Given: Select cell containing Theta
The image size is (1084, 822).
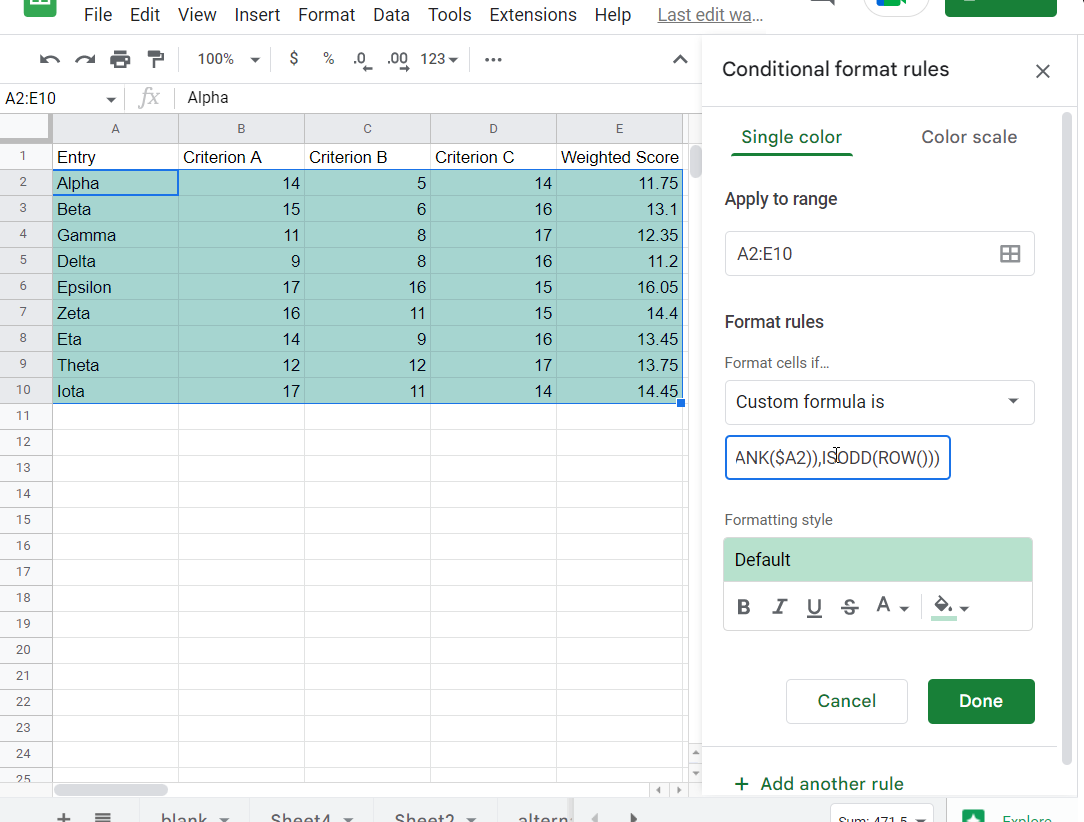Looking at the screenshot, I should pyautogui.click(x=115, y=365).
